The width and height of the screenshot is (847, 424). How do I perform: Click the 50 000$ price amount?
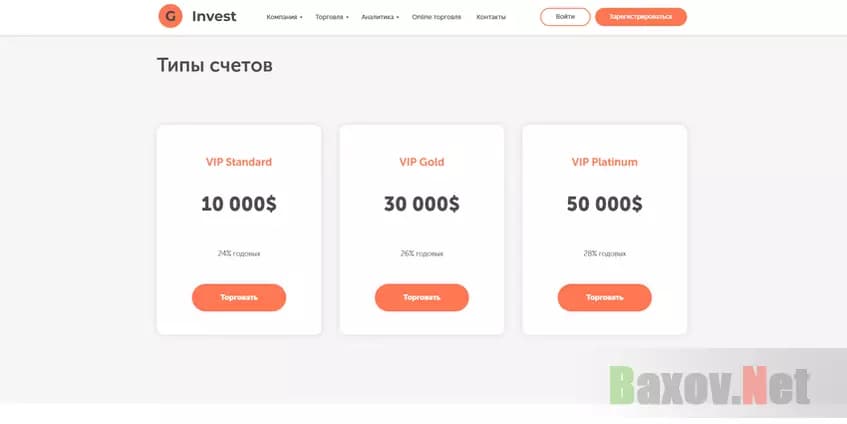click(x=604, y=204)
